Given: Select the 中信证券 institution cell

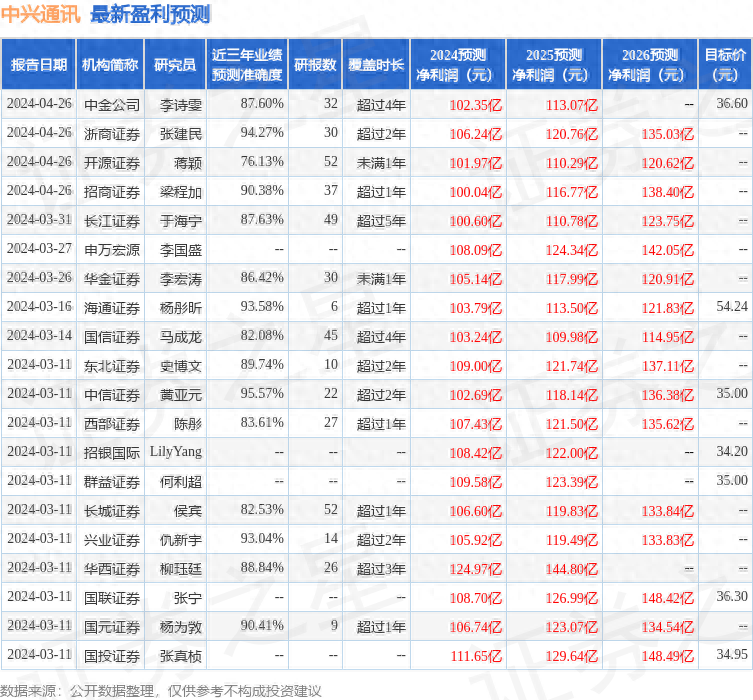Looking at the screenshot, I should click(112, 395).
